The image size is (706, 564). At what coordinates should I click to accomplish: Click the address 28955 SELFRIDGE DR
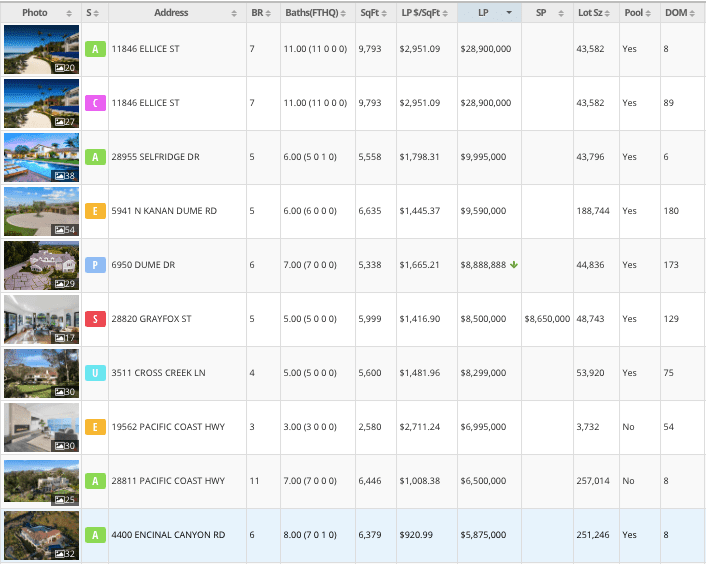[x=155, y=157]
